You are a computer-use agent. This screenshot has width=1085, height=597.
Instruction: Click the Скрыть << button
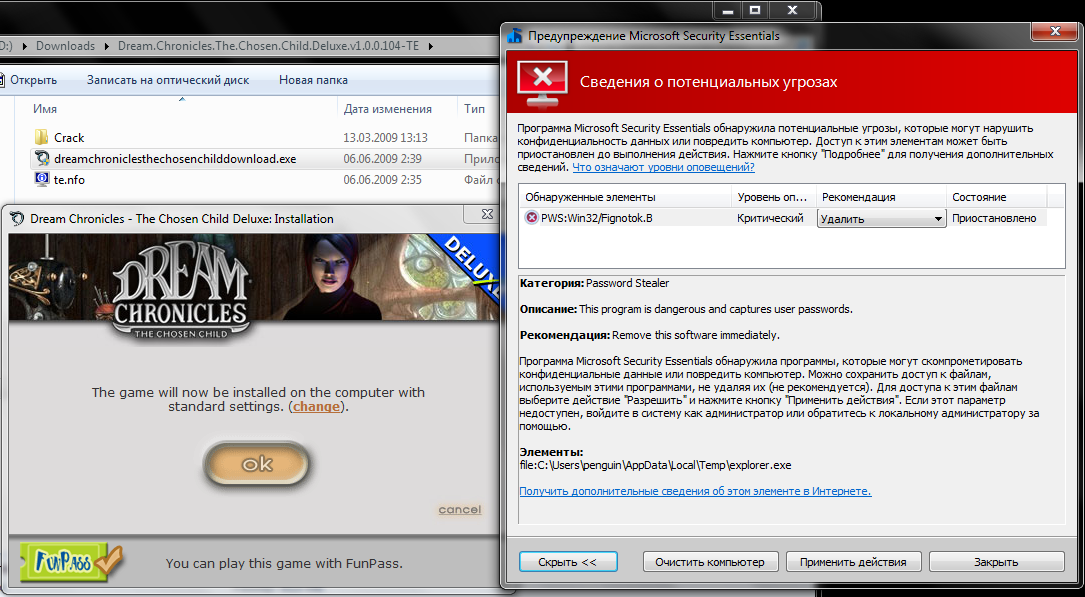click(x=567, y=562)
